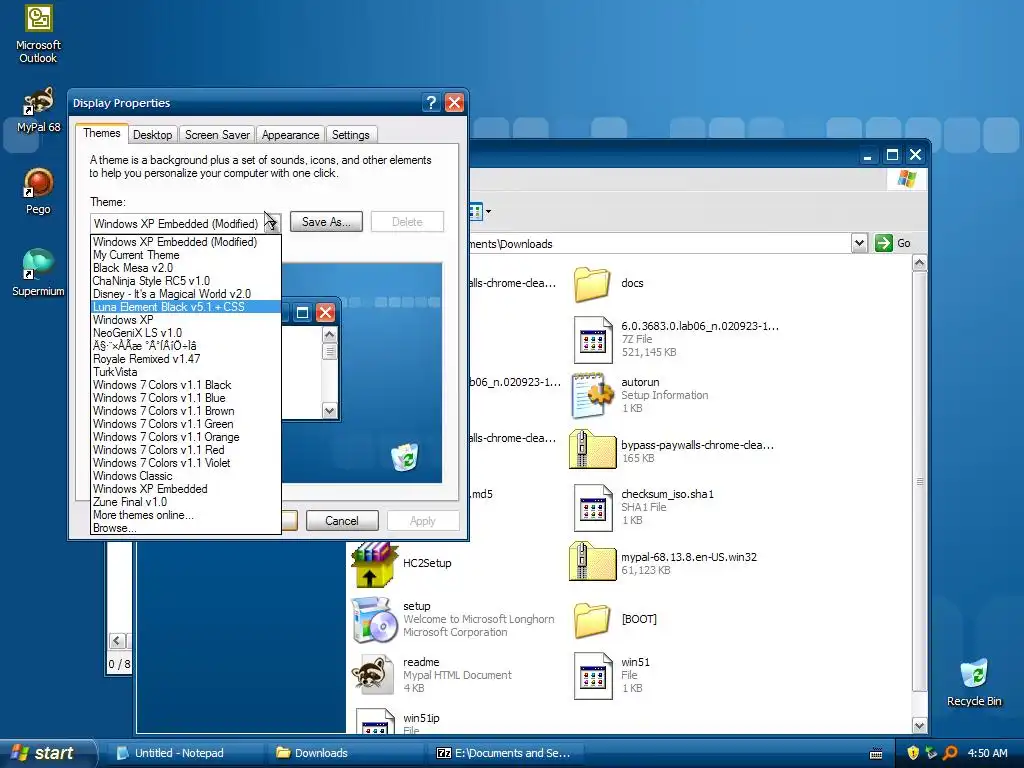Viewport: 1024px width, 768px height.
Task: Select the 6.0.3683.0.lab06 7Z file icon
Action: pos(592,340)
